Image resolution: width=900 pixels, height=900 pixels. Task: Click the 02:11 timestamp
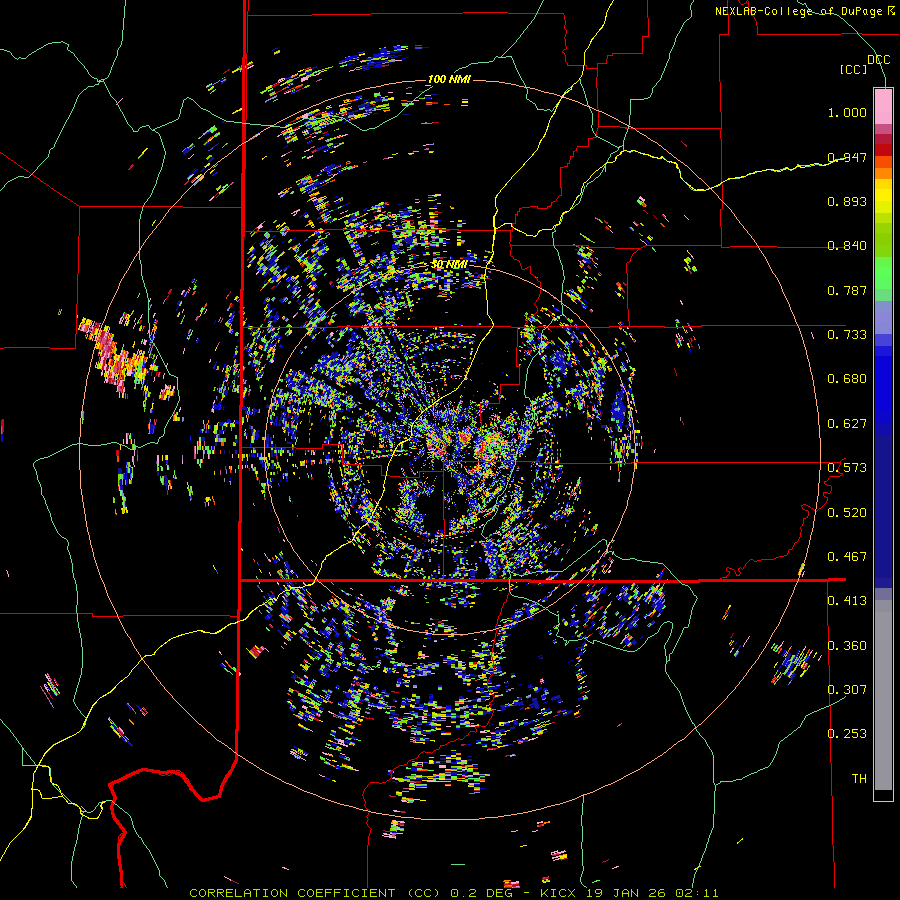coord(696,893)
